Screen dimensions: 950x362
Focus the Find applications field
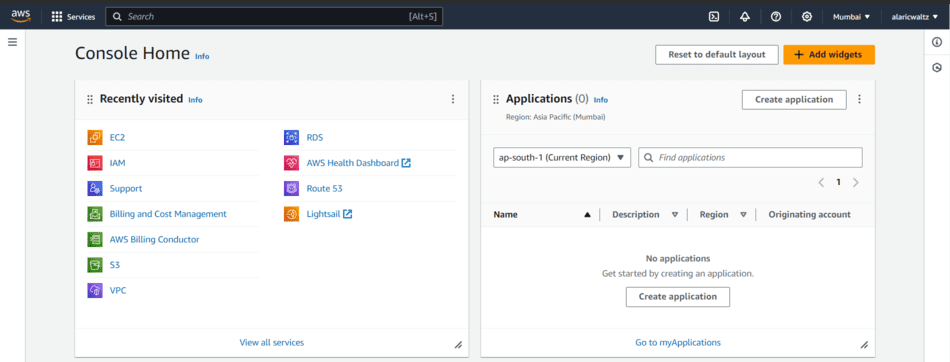[x=750, y=158]
